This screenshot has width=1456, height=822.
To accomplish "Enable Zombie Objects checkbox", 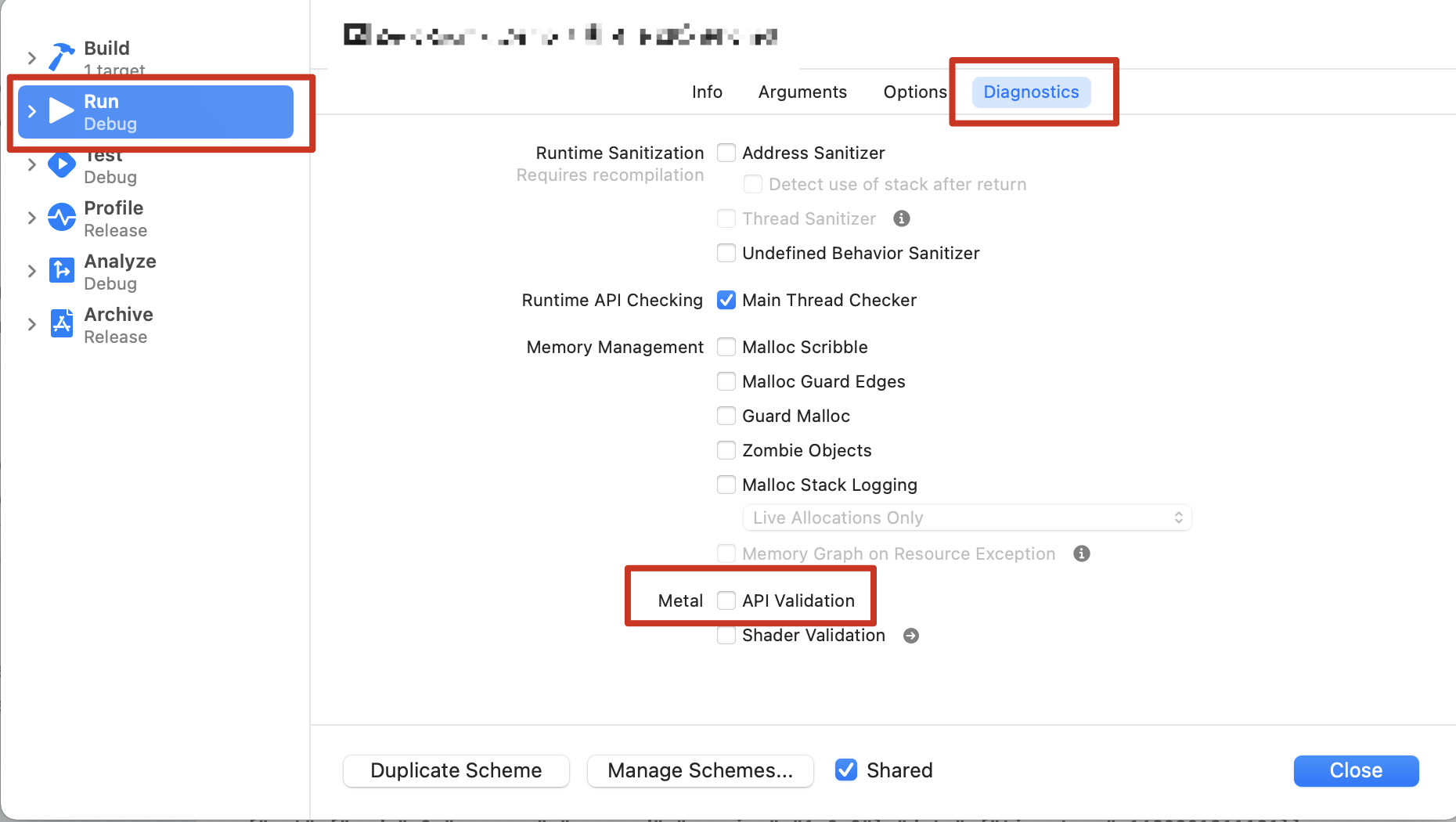I will pos(726,450).
